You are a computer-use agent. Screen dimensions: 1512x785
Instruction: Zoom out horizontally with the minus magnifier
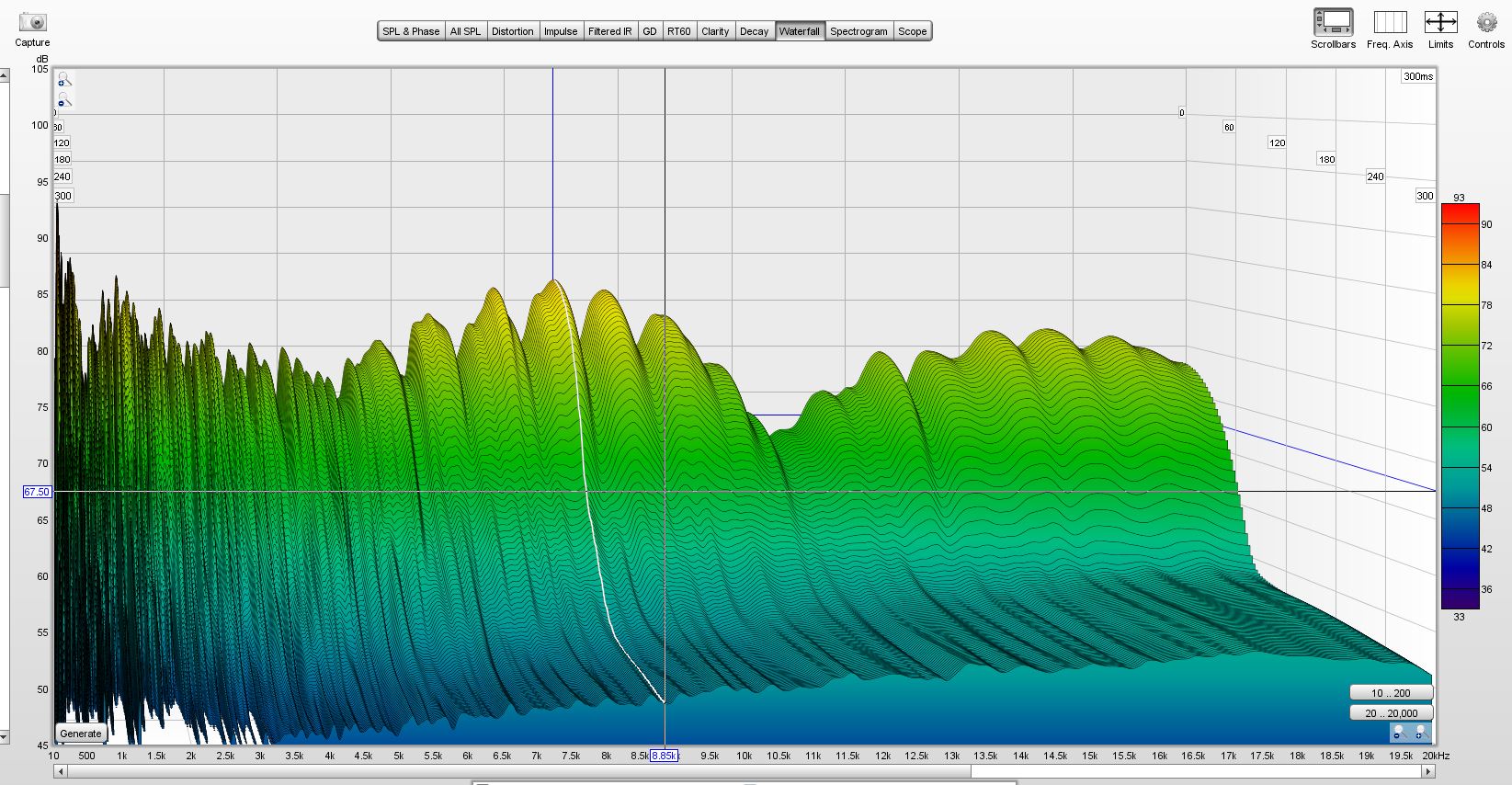[x=1399, y=733]
